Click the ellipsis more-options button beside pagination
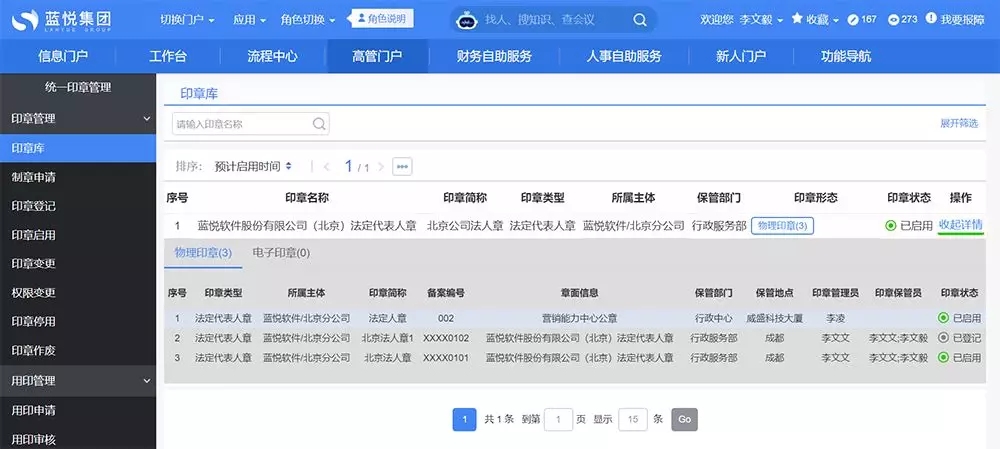 402,166
